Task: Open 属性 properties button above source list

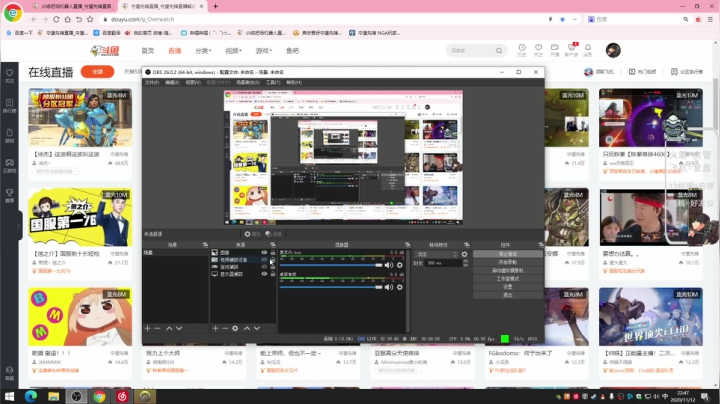Action: (x=252, y=234)
